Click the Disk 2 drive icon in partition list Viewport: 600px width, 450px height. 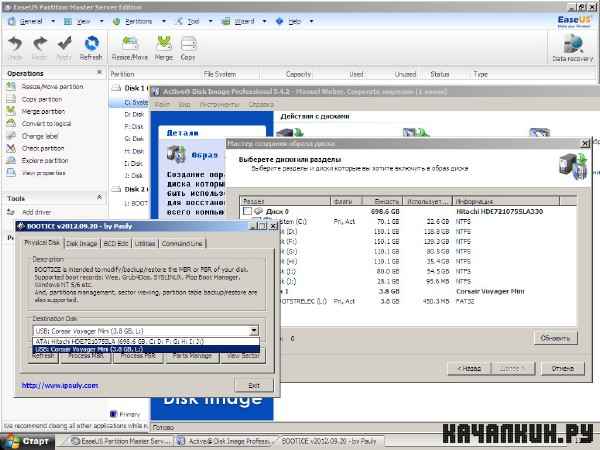116,189
